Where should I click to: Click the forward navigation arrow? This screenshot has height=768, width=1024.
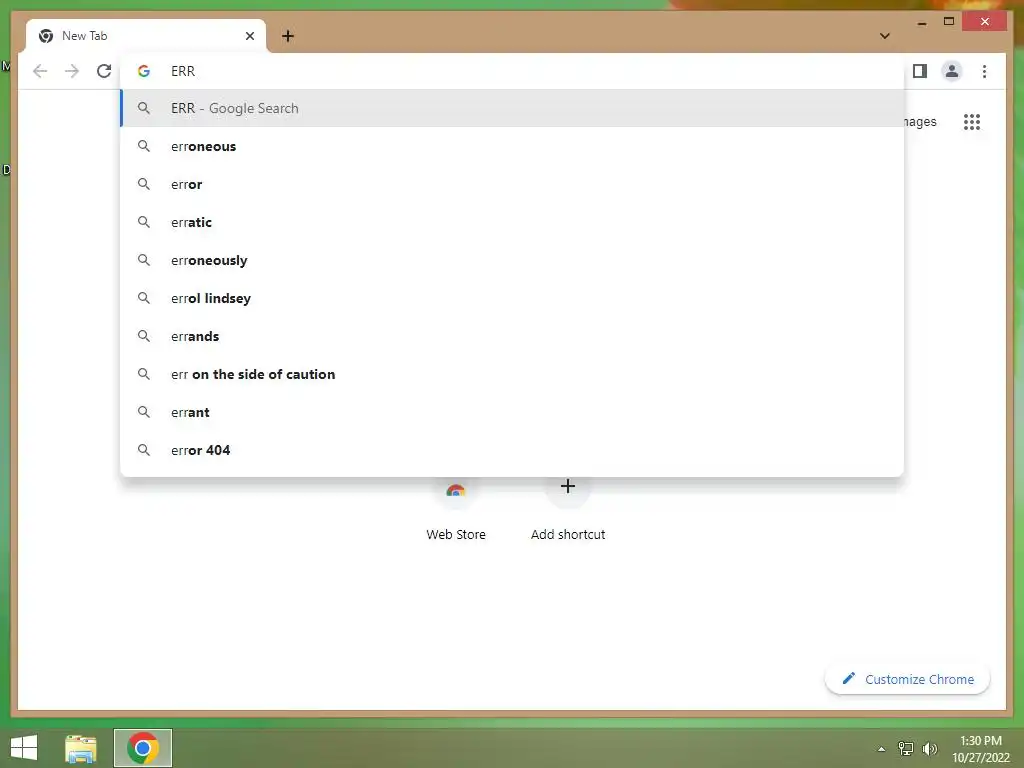[x=72, y=71]
